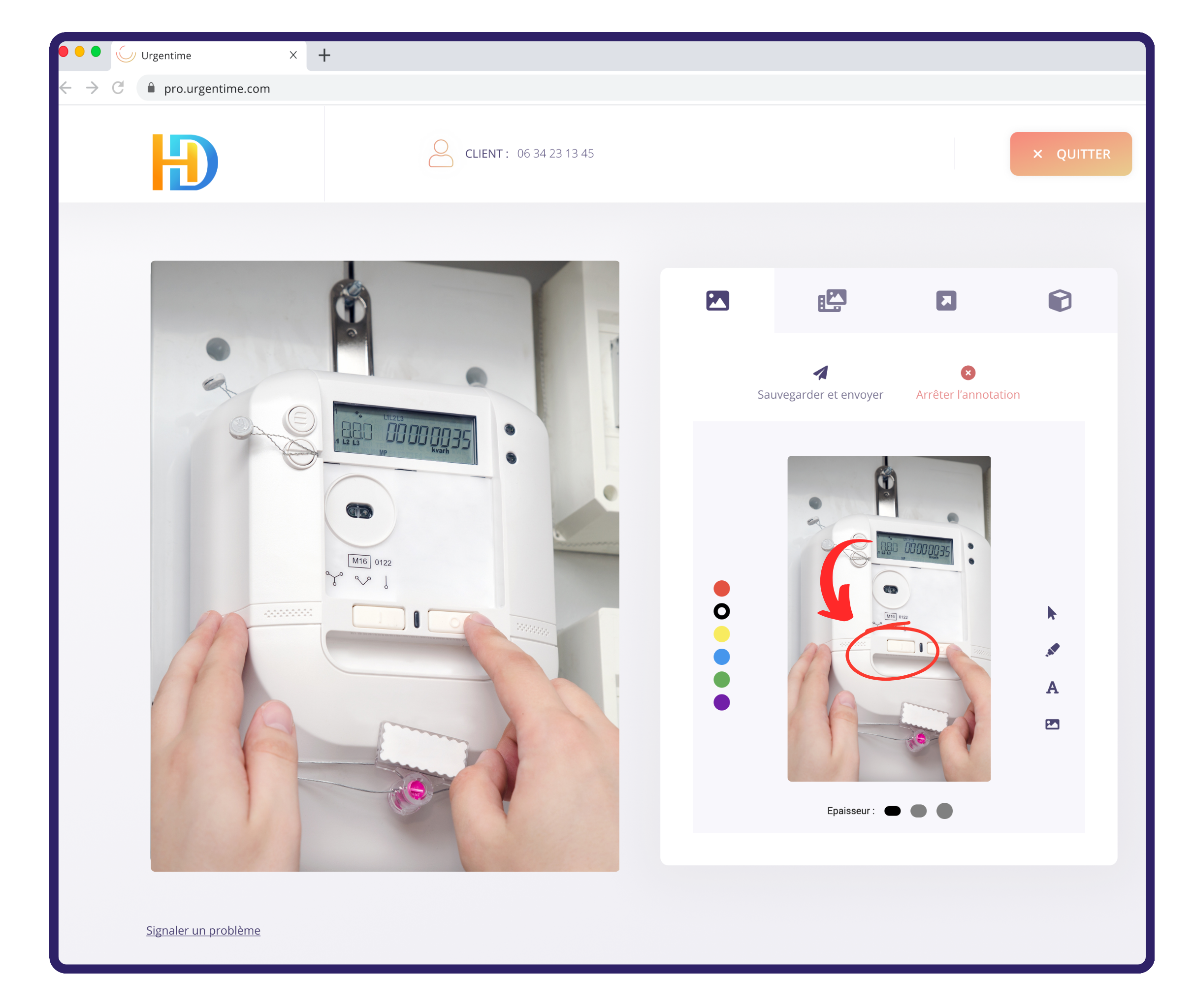The image size is (1193, 1008).
Task: Select the thinnest Epaisseur option
Action: (x=892, y=811)
